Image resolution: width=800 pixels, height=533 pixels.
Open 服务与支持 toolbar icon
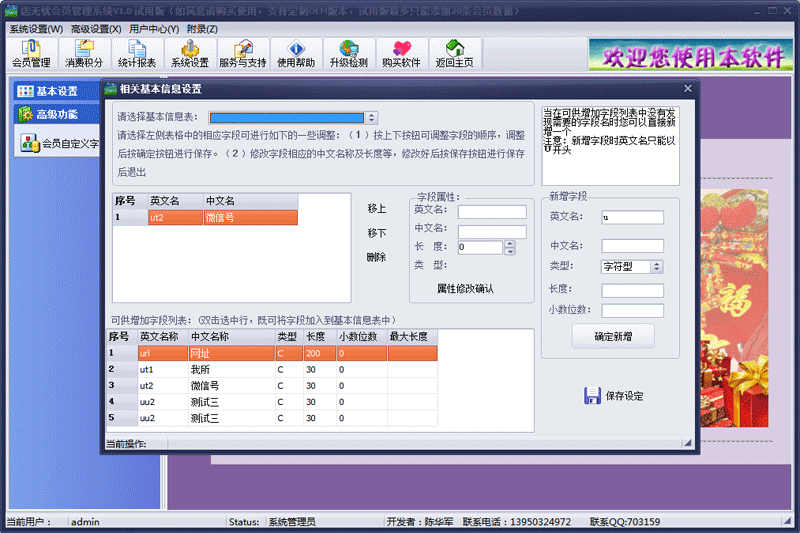[x=243, y=54]
